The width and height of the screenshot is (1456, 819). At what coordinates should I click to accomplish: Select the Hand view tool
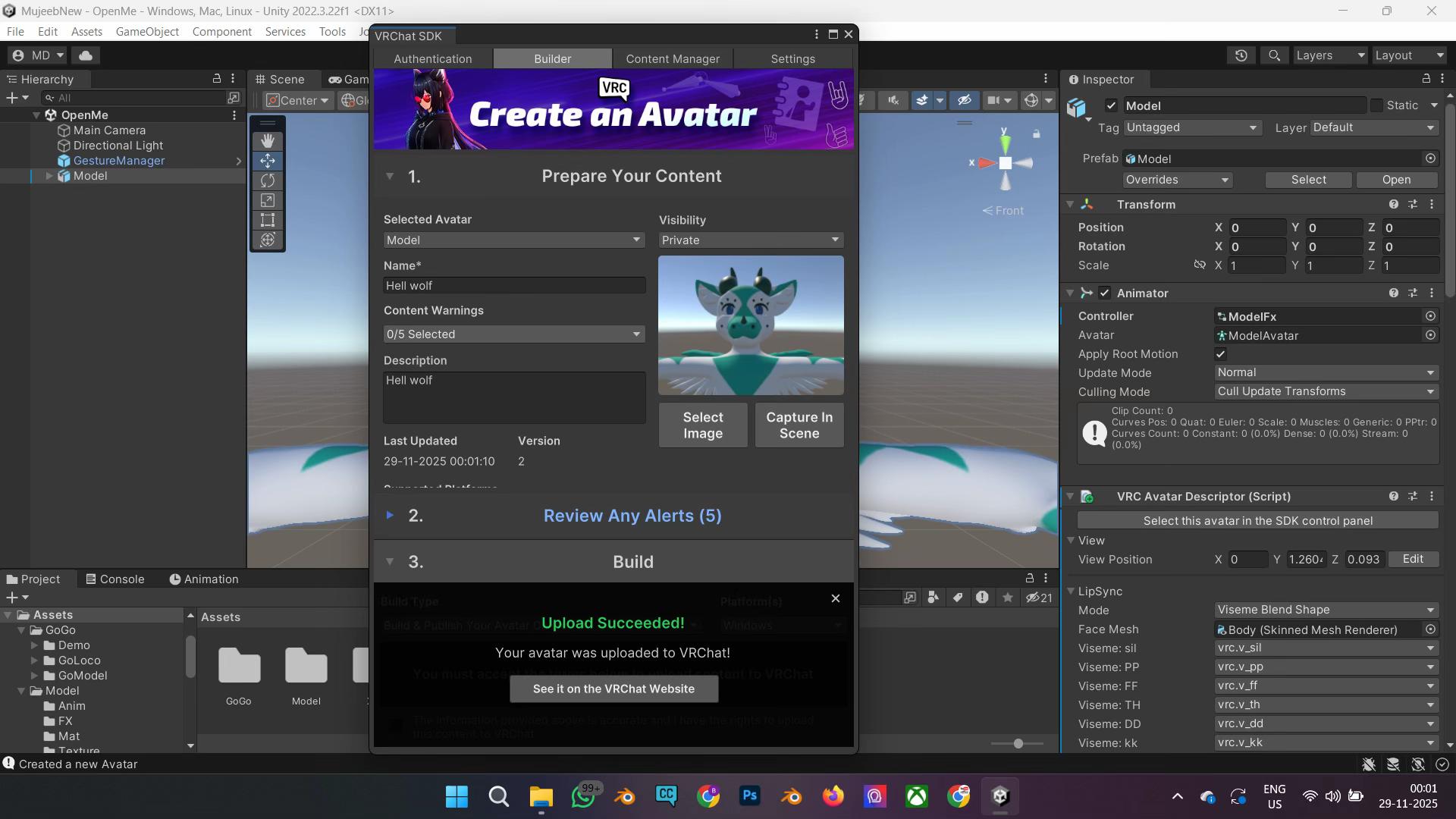268,141
